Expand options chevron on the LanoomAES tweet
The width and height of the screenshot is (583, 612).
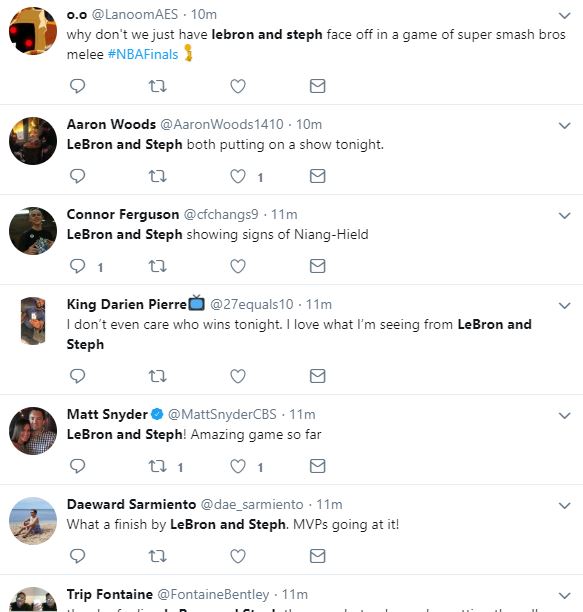click(x=565, y=16)
